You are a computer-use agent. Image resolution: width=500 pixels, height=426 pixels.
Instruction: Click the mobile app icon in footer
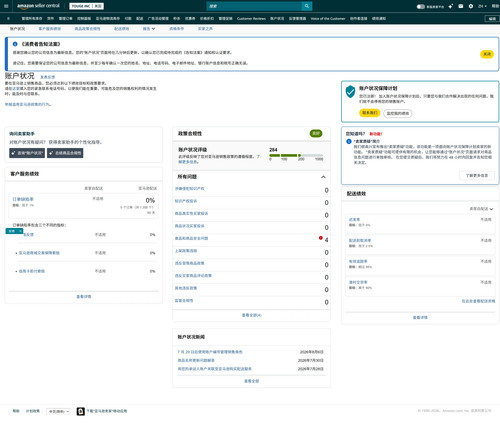tap(81, 411)
